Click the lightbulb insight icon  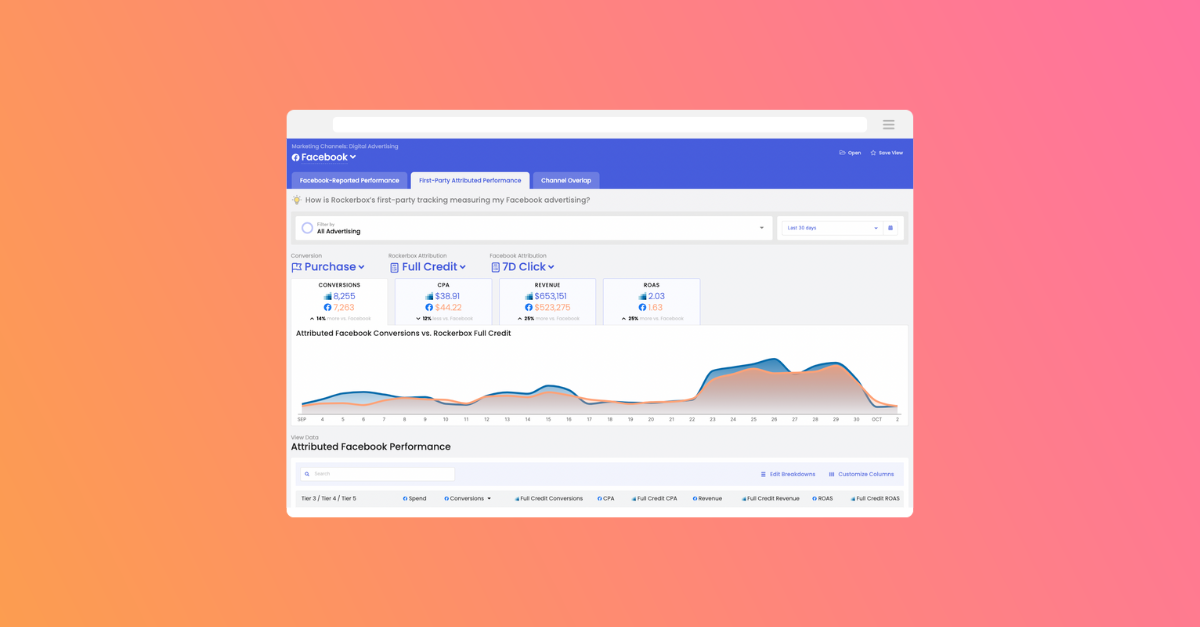point(297,200)
